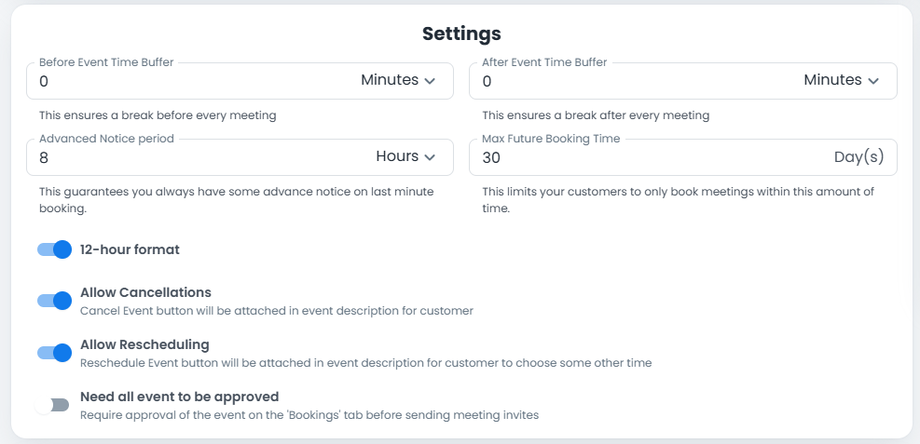Click the 12-hour format label
The width and height of the screenshot is (920, 444).
130,249
